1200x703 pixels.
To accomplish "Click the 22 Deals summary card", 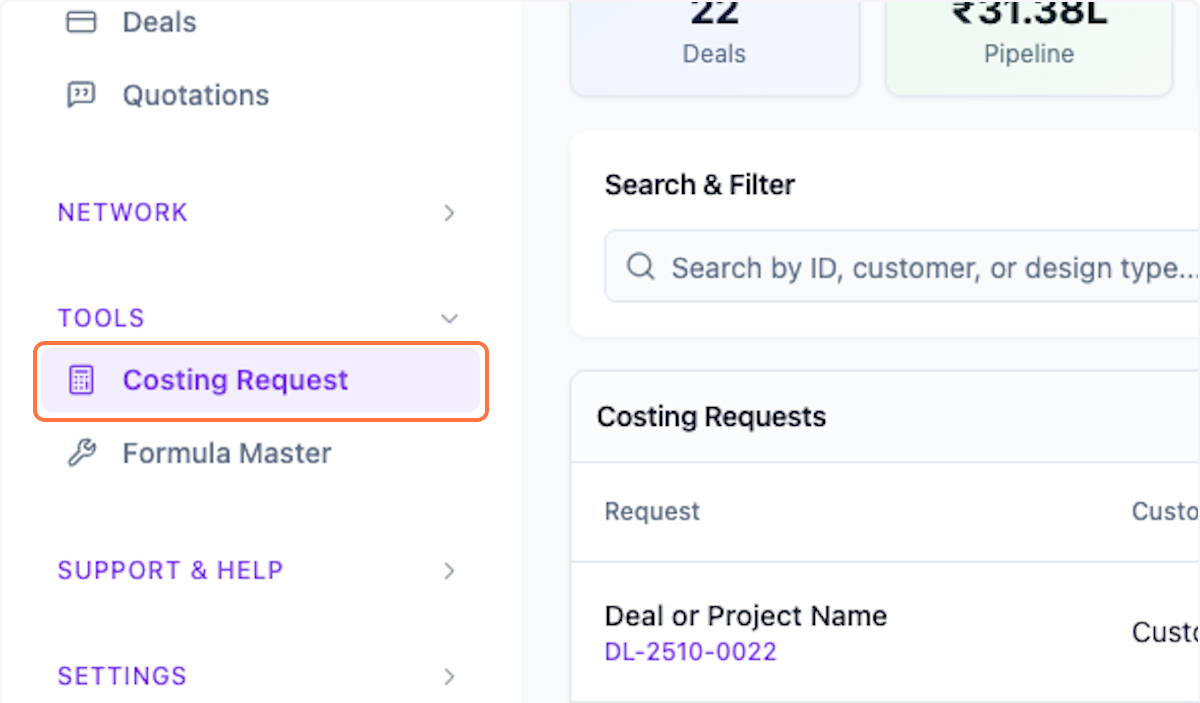I will point(714,45).
